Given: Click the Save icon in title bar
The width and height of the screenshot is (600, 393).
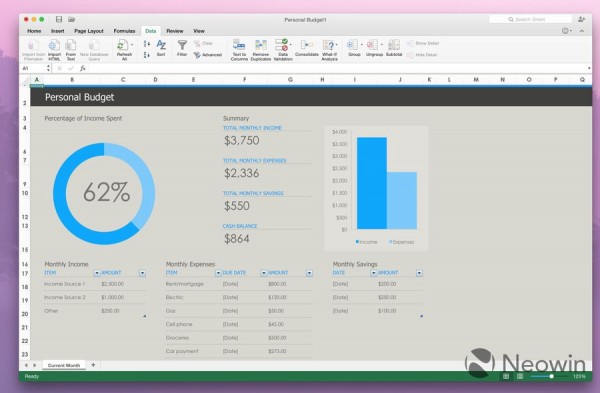Looking at the screenshot, I should pyautogui.click(x=59, y=19).
